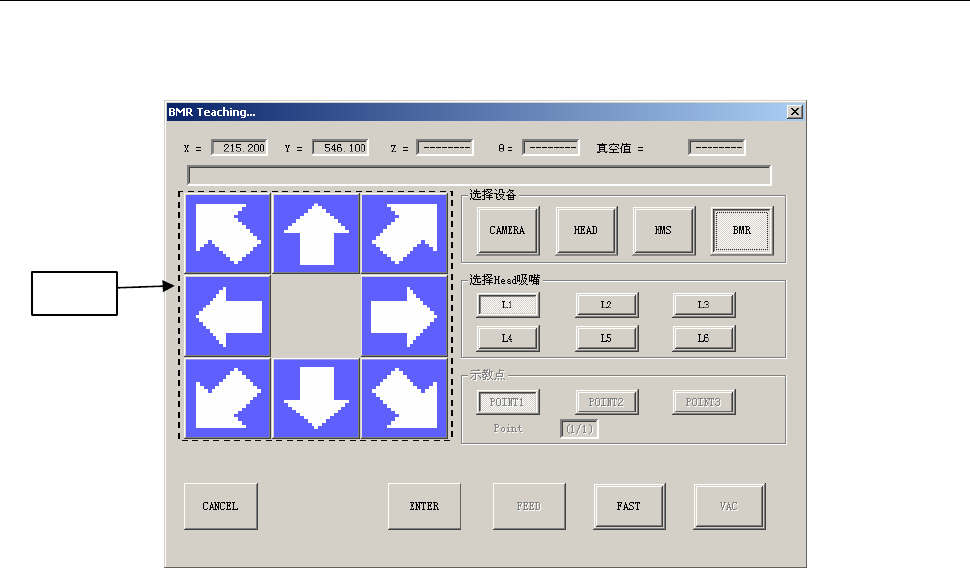Move right with the right arrow button
This screenshot has width=970, height=568.
click(405, 316)
